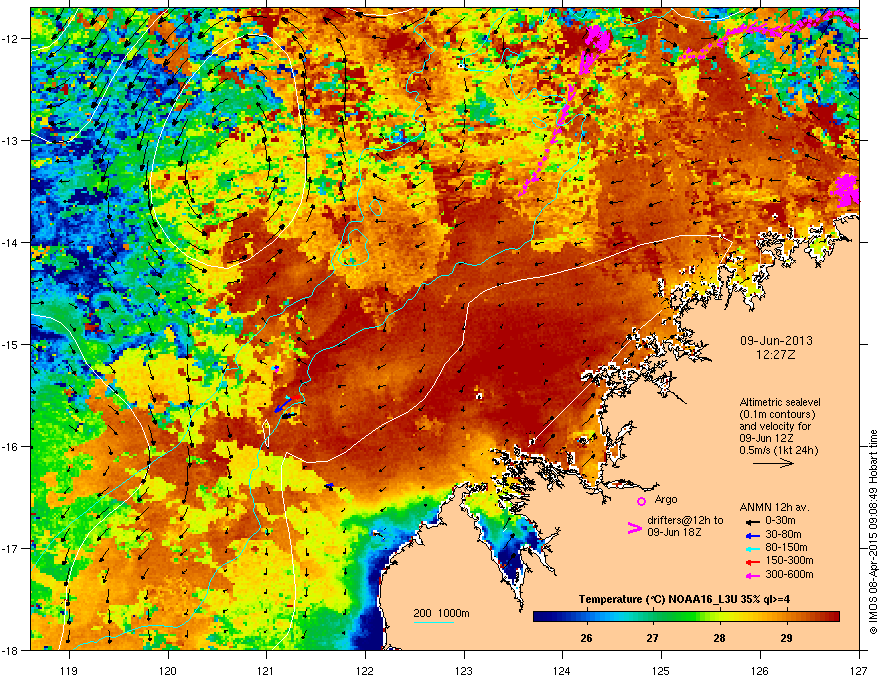Click the 'drifters@12h to' legend label
Screen dimensions: 880x680
pos(685,520)
